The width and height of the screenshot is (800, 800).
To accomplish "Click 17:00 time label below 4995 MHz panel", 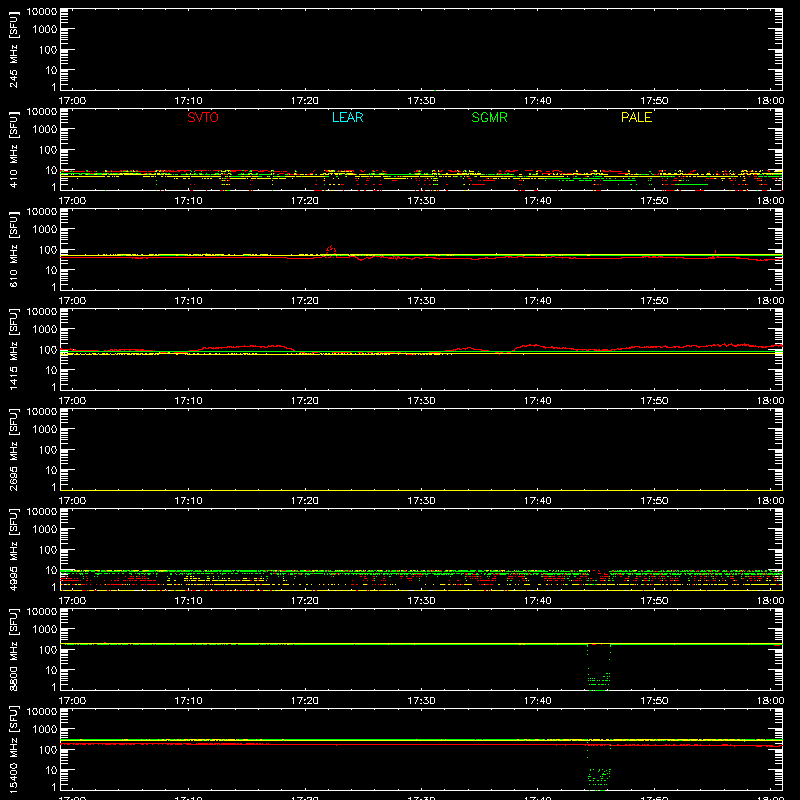I will coord(72,601).
